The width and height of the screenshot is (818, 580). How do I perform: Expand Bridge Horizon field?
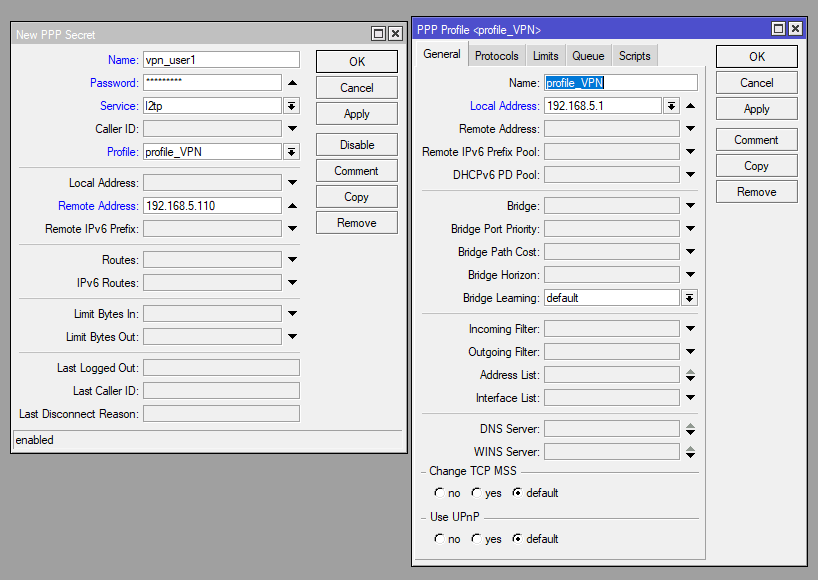point(691,274)
